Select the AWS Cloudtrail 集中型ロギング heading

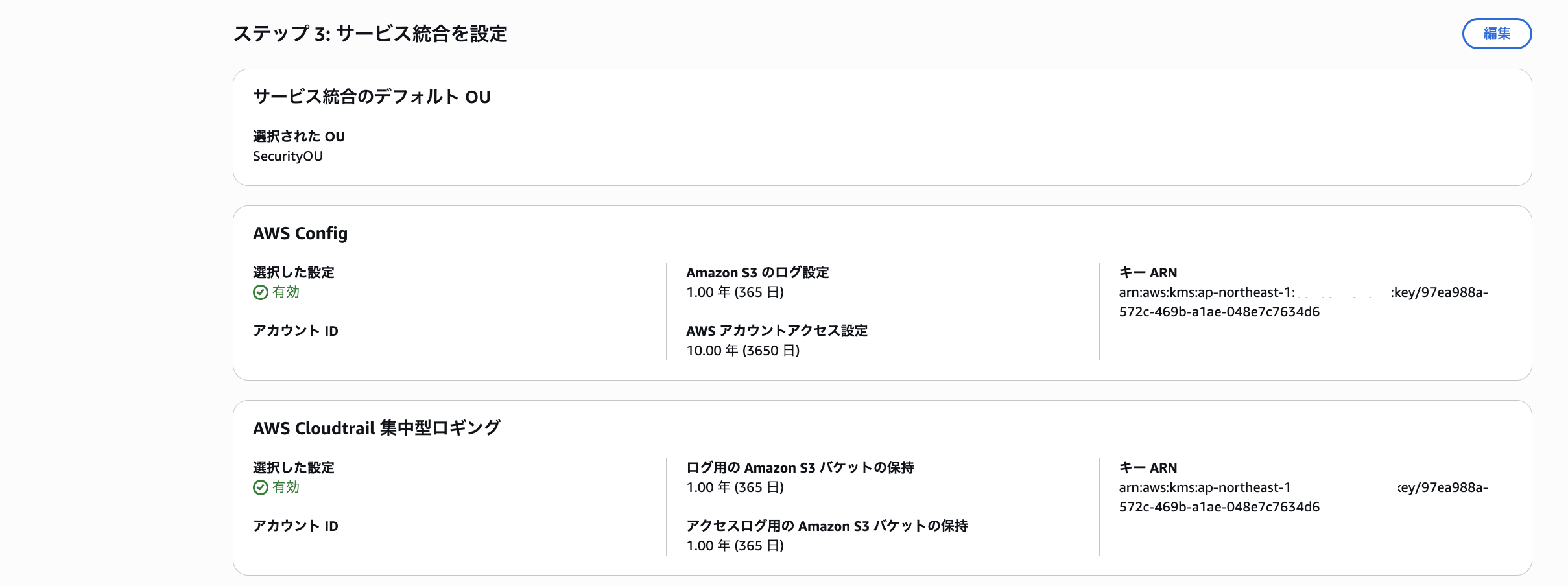pyautogui.click(x=378, y=428)
